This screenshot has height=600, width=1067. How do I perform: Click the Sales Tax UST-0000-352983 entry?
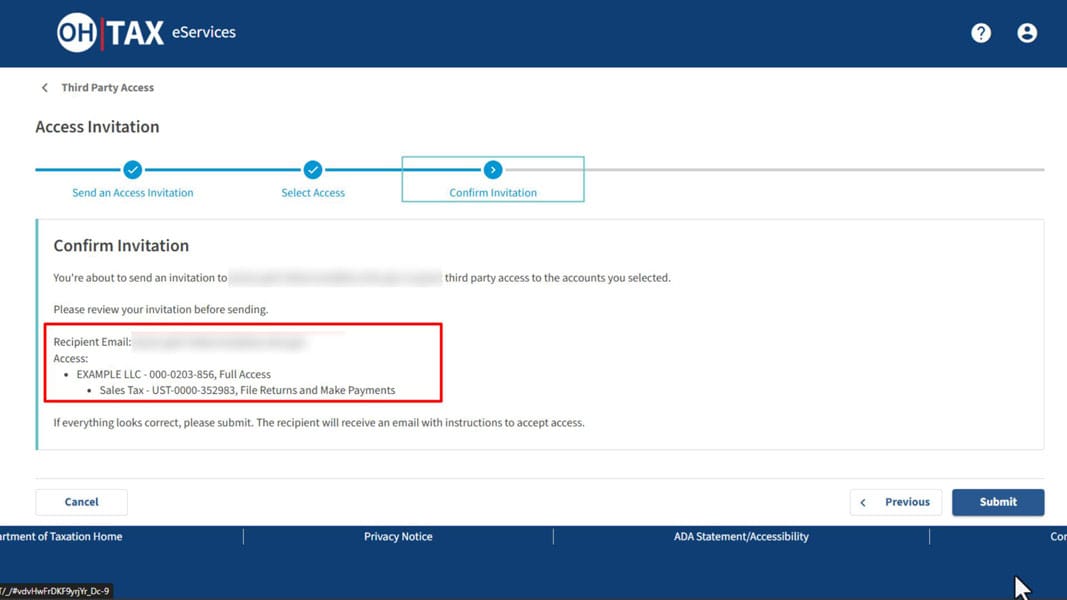pos(247,390)
